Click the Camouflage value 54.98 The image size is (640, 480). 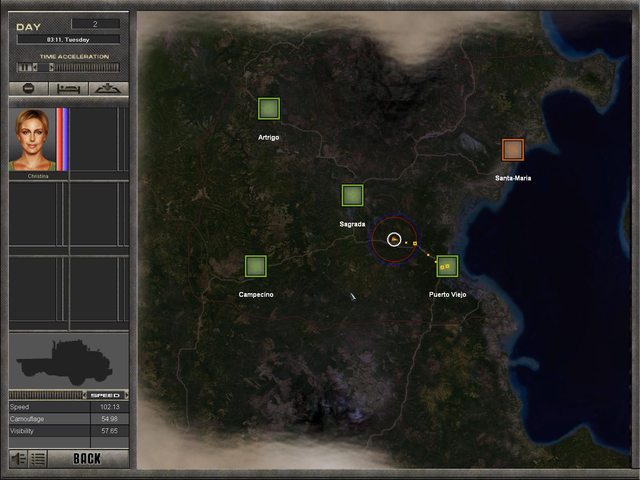109,419
